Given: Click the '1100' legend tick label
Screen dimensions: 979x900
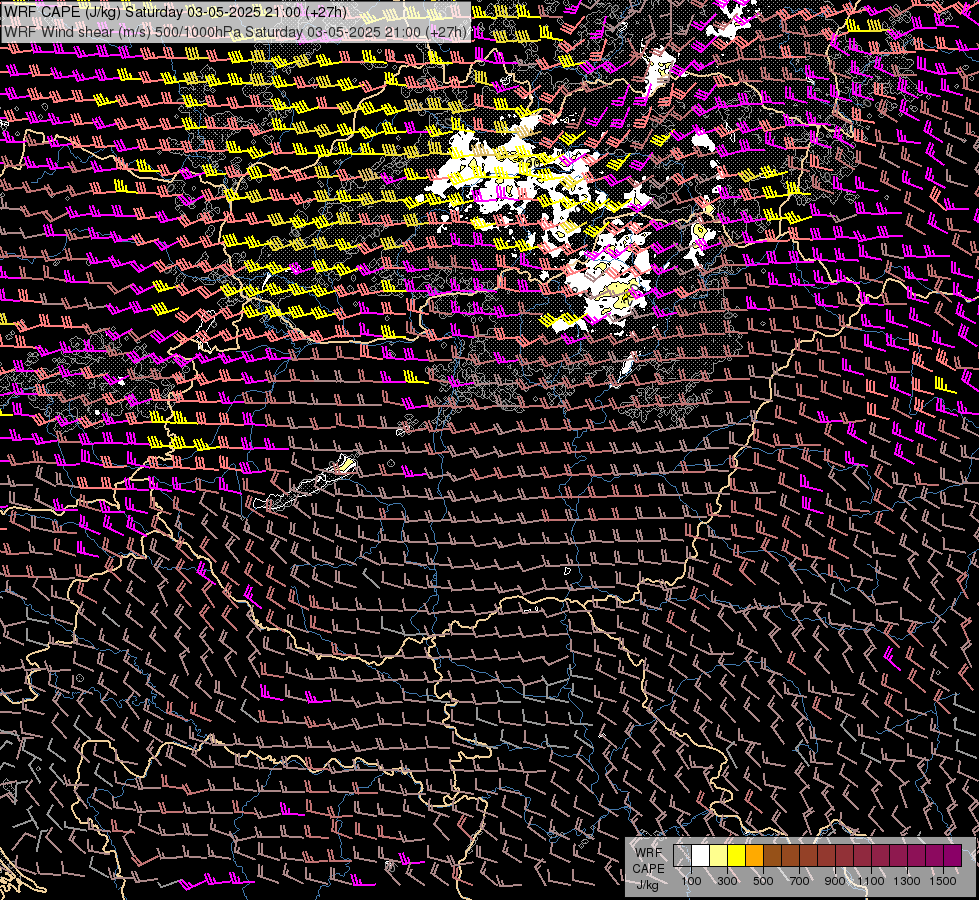Looking at the screenshot, I should (x=871, y=881).
